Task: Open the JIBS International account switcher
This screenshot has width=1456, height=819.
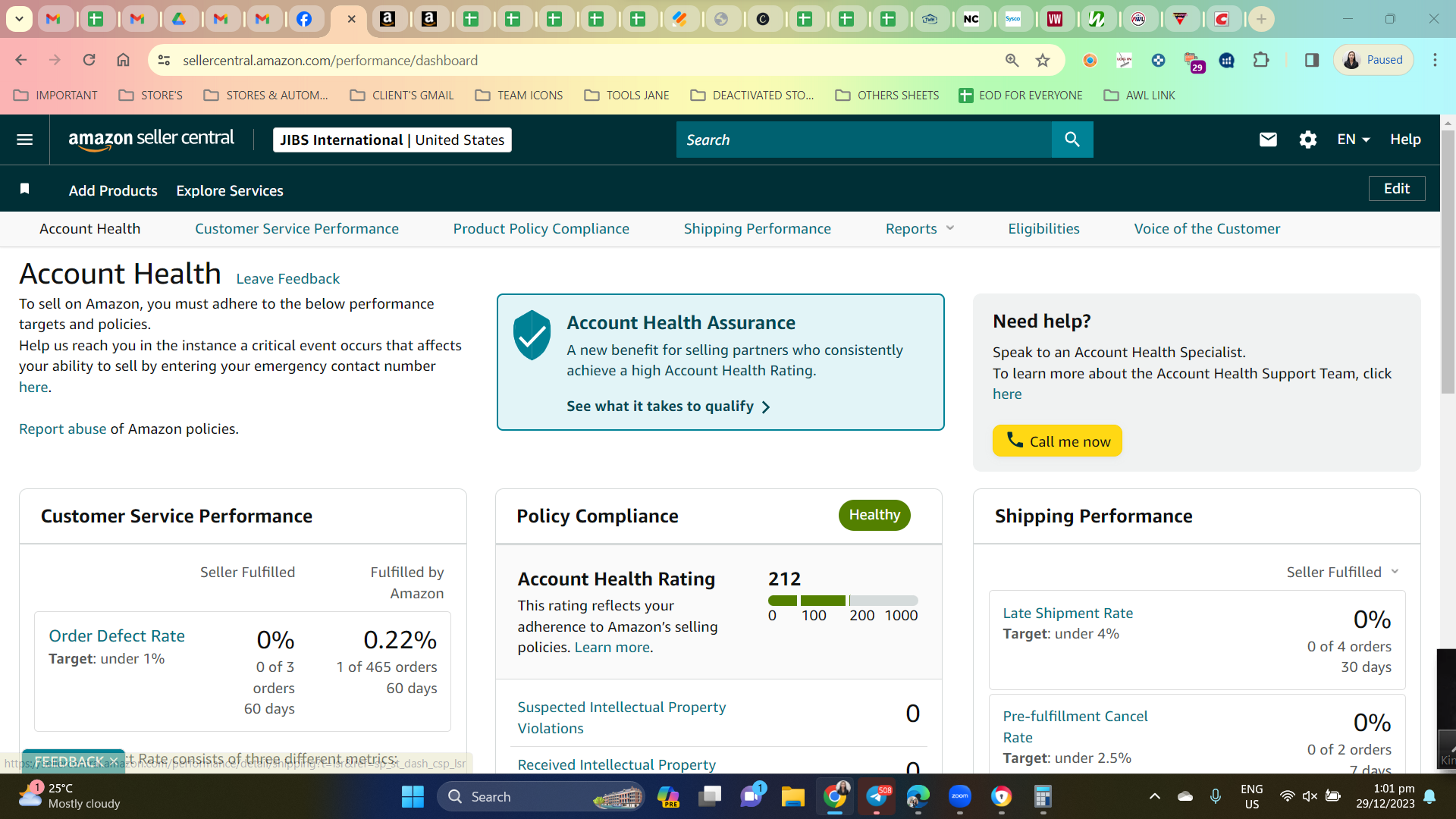Action: click(392, 140)
